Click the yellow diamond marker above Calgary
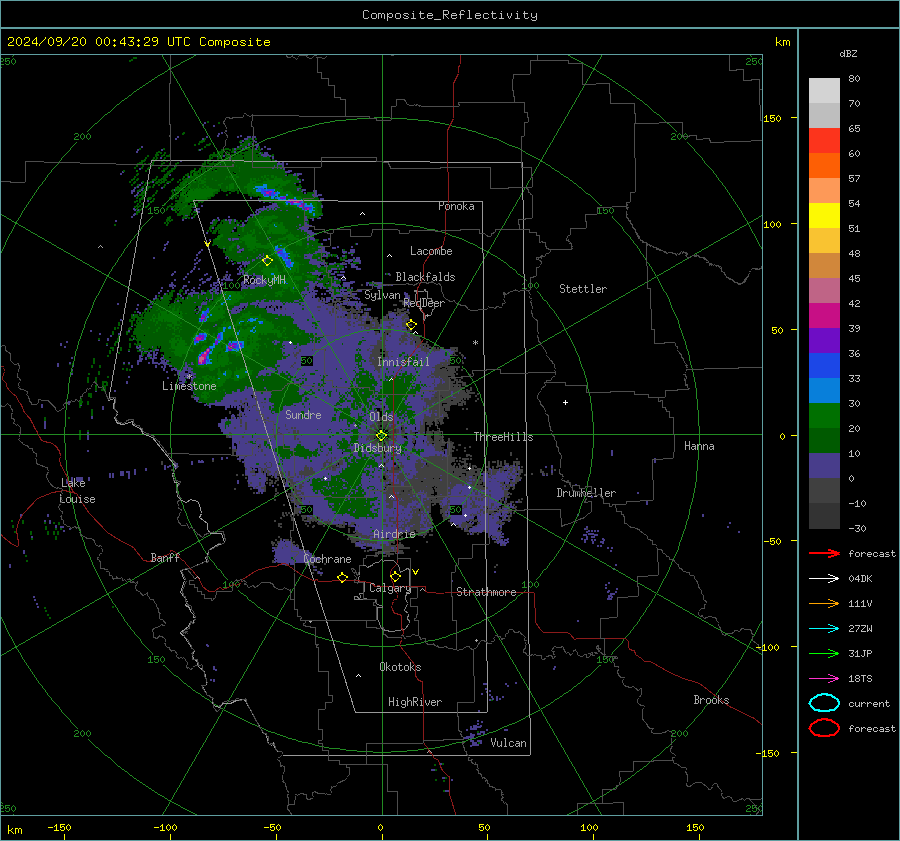Image resolution: width=900 pixels, height=841 pixels. point(395,576)
